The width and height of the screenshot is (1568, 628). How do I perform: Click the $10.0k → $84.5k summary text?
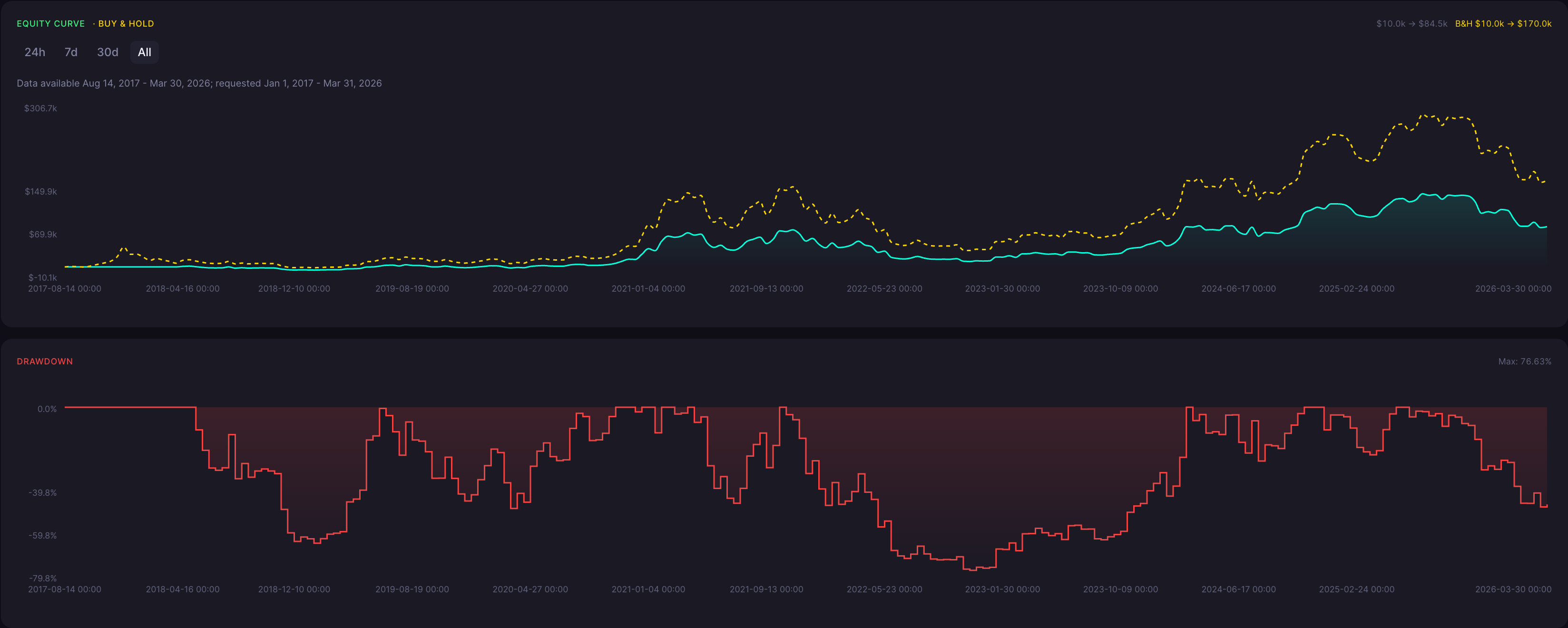click(x=1411, y=24)
